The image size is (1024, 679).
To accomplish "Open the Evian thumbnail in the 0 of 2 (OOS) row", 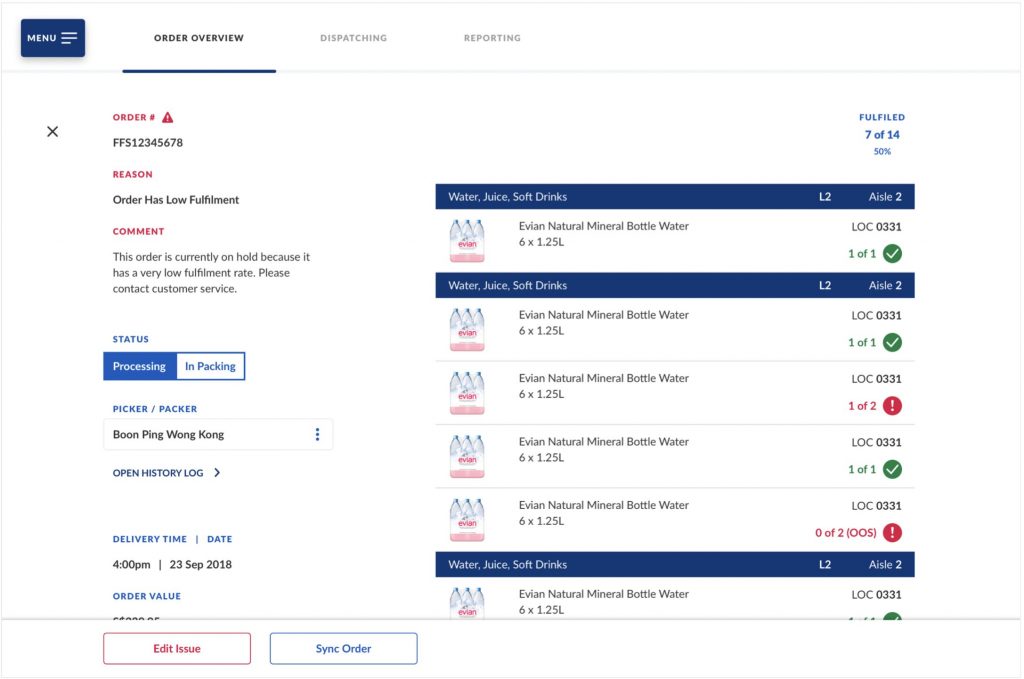I will [467, 520].
